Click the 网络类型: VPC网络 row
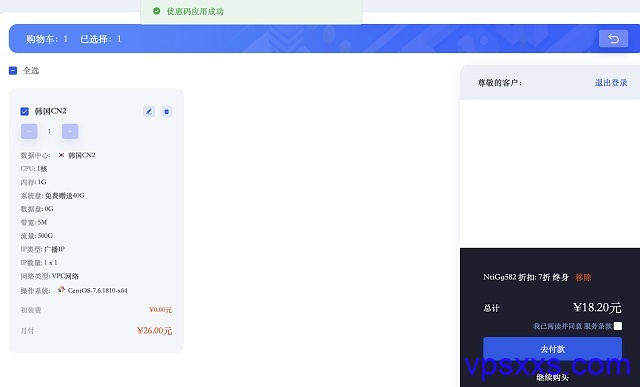Viewport: 640px width, 387px height. pos(50,276)
